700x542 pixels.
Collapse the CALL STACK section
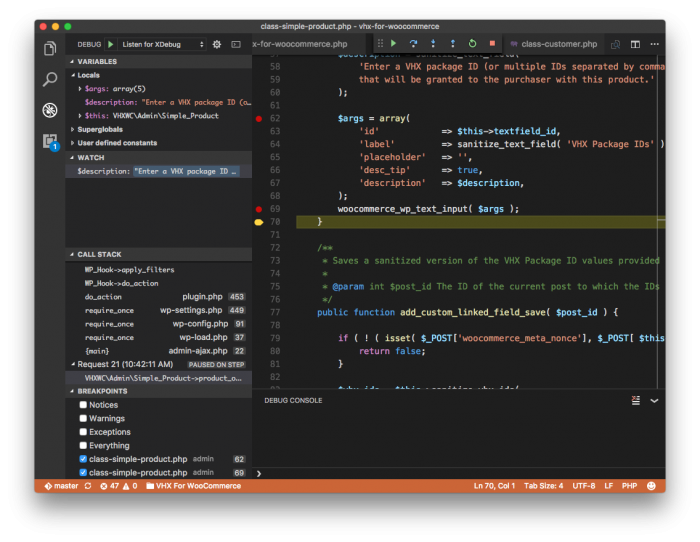tap(72, 254)
